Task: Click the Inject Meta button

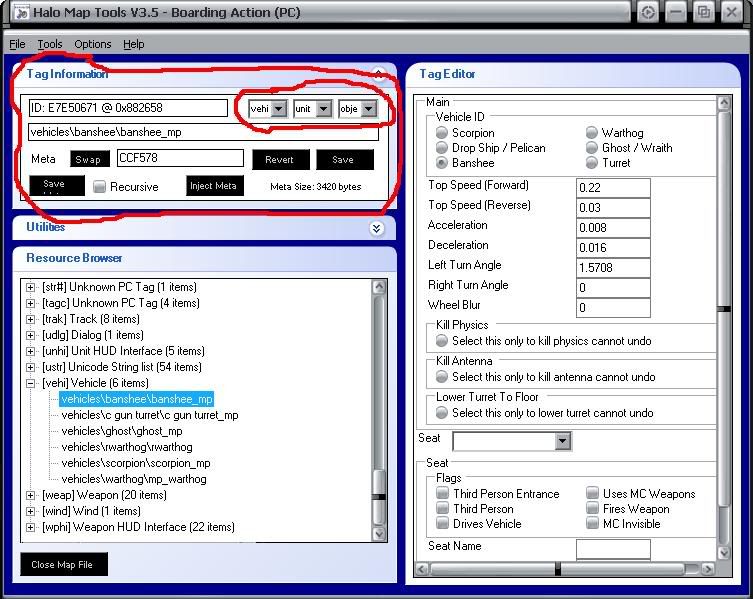Action: coord(215,185)
